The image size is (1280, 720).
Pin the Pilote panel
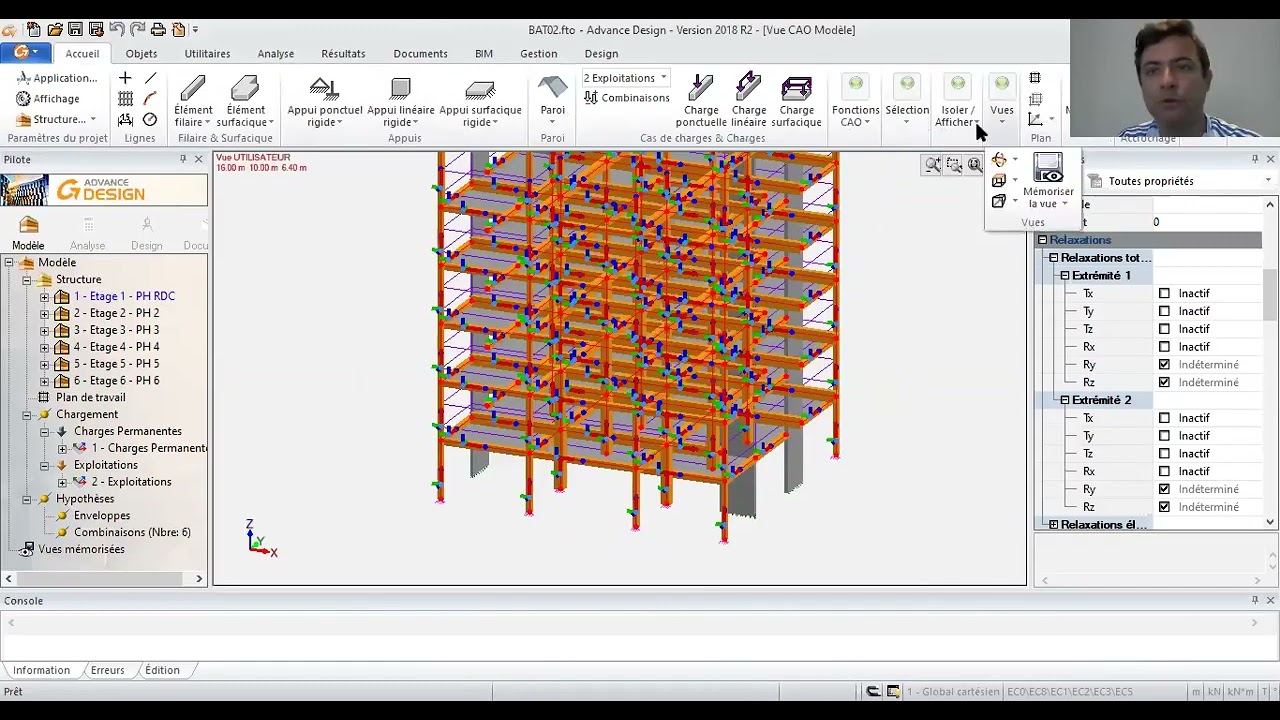182,159
